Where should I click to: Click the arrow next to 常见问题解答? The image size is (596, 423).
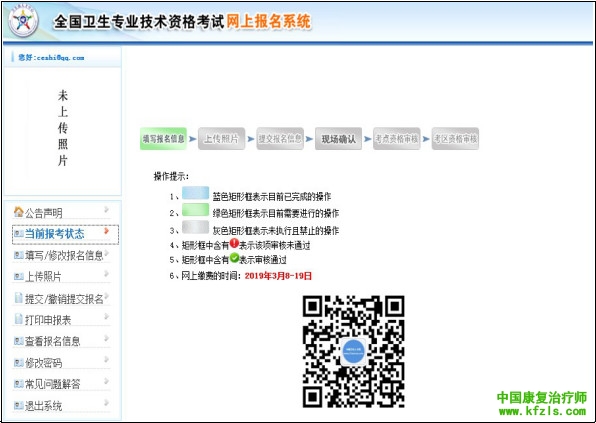pyautogui.click(x=106, y=381)
